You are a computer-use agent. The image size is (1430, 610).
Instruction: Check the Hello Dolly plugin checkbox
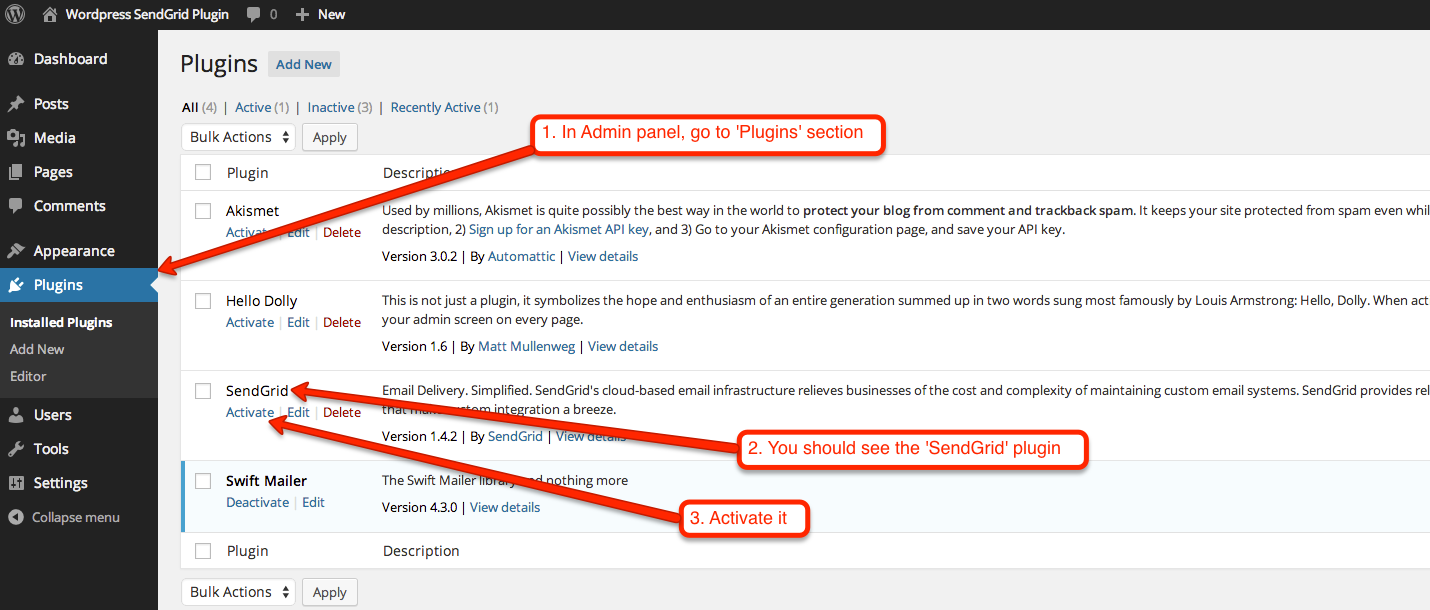pyautogui.click(x=203, y=301)
